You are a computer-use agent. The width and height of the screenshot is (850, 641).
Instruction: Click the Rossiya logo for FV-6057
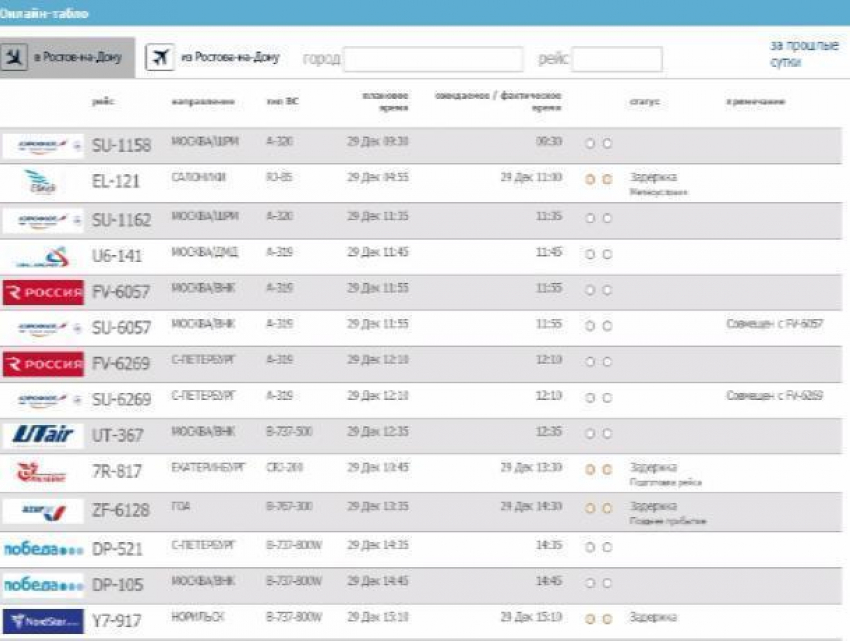[x=43, y=292]
